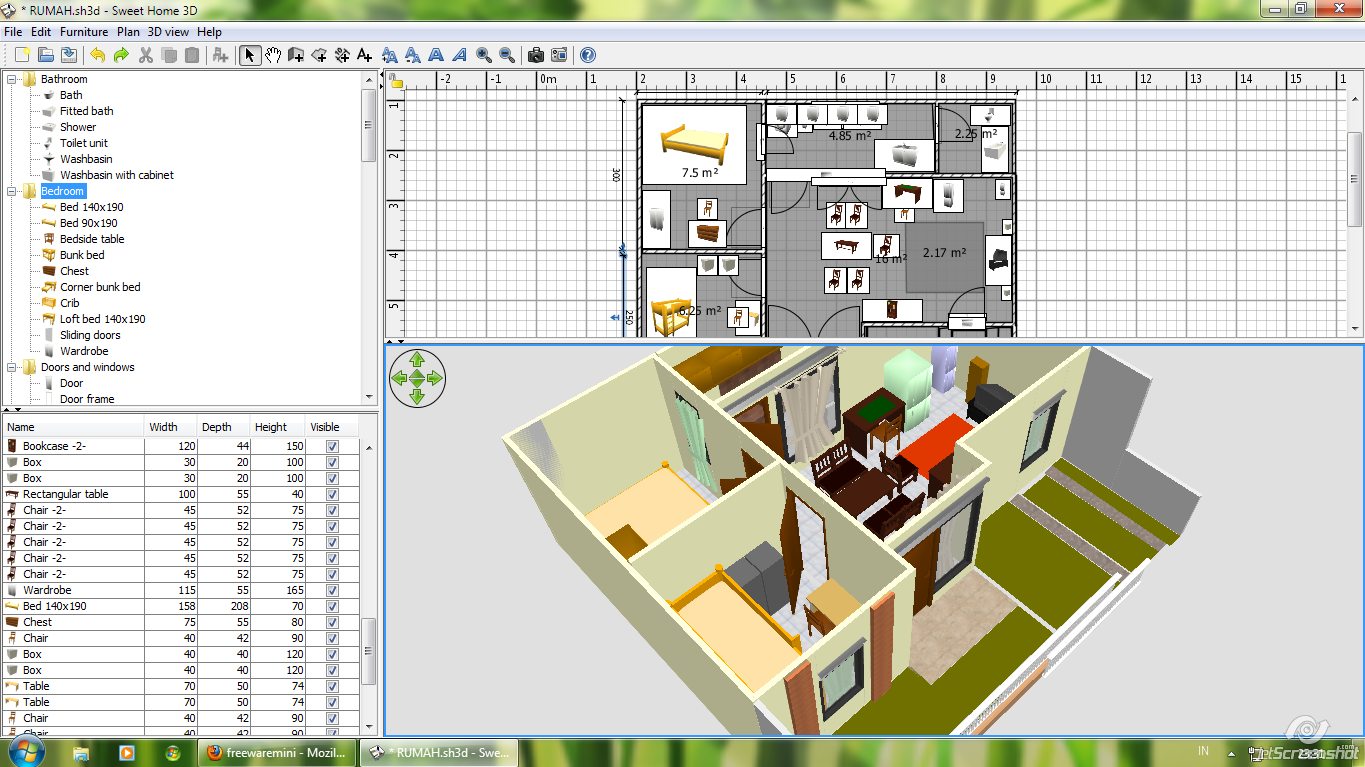Move 3D view backward with down arrow
Image resolution: width=1365 pixels, height=767 pixels.
coord(417,396)
